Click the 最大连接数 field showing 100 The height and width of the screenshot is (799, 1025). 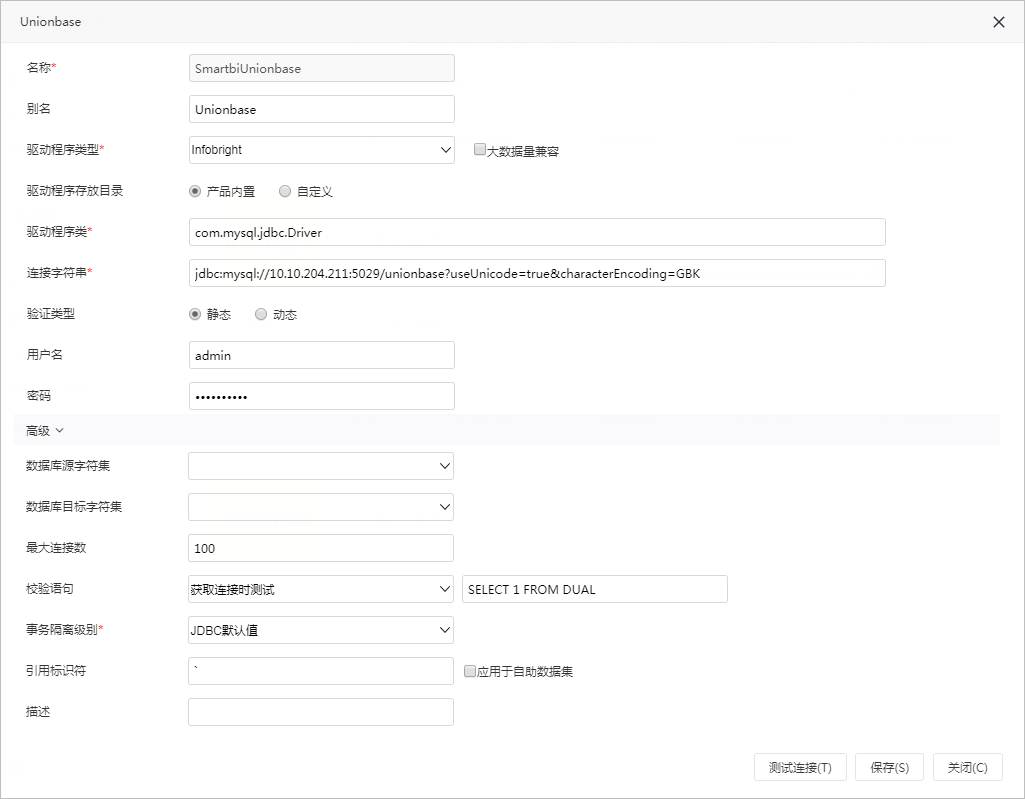point(321,548)
